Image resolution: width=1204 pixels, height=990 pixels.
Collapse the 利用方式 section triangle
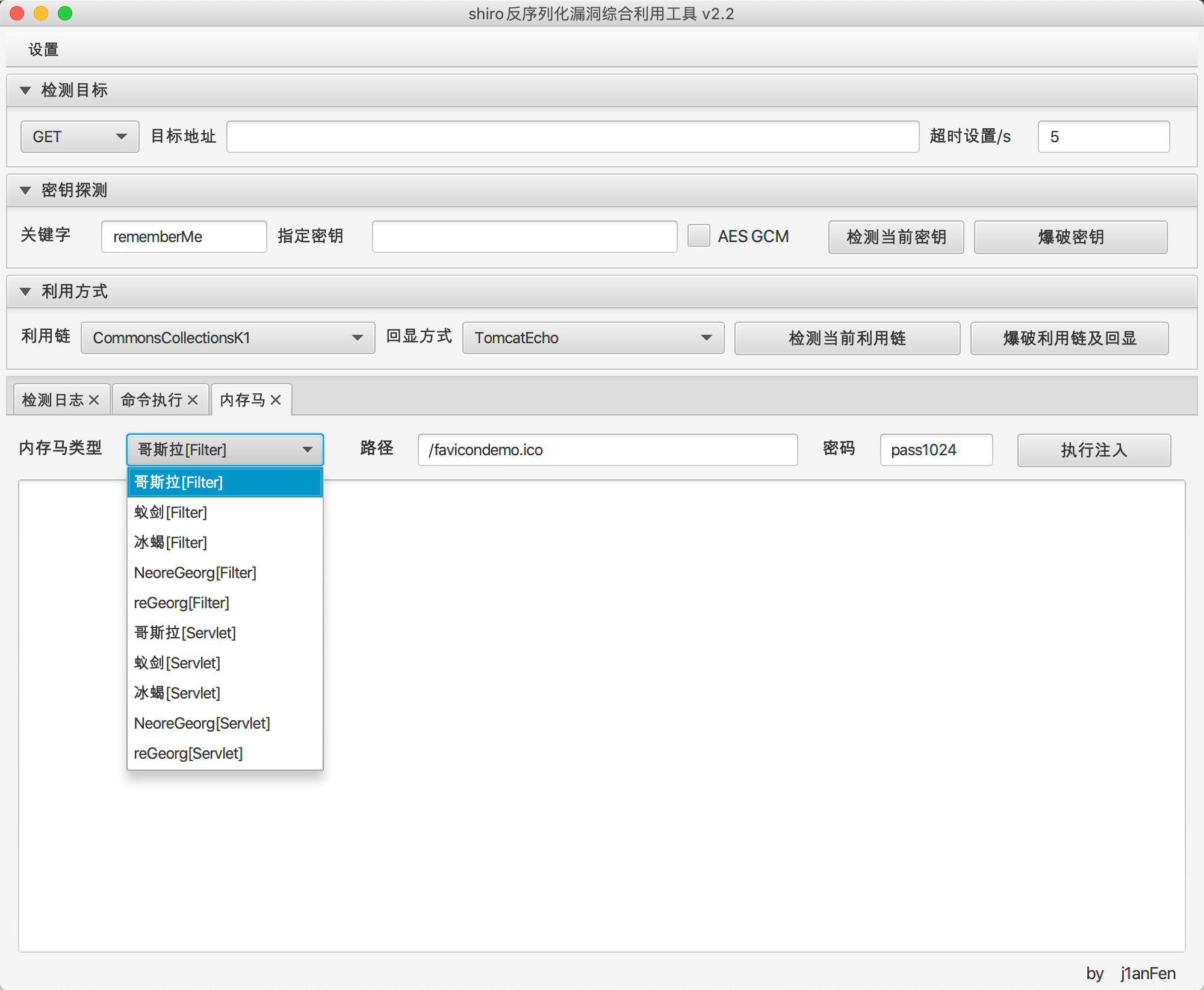pos(25,292)
